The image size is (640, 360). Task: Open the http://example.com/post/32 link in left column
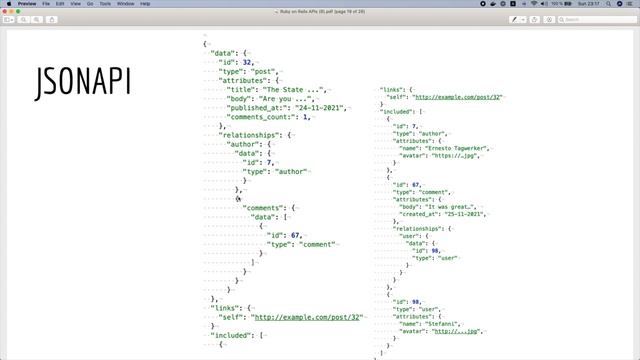(x=307, y=317)
